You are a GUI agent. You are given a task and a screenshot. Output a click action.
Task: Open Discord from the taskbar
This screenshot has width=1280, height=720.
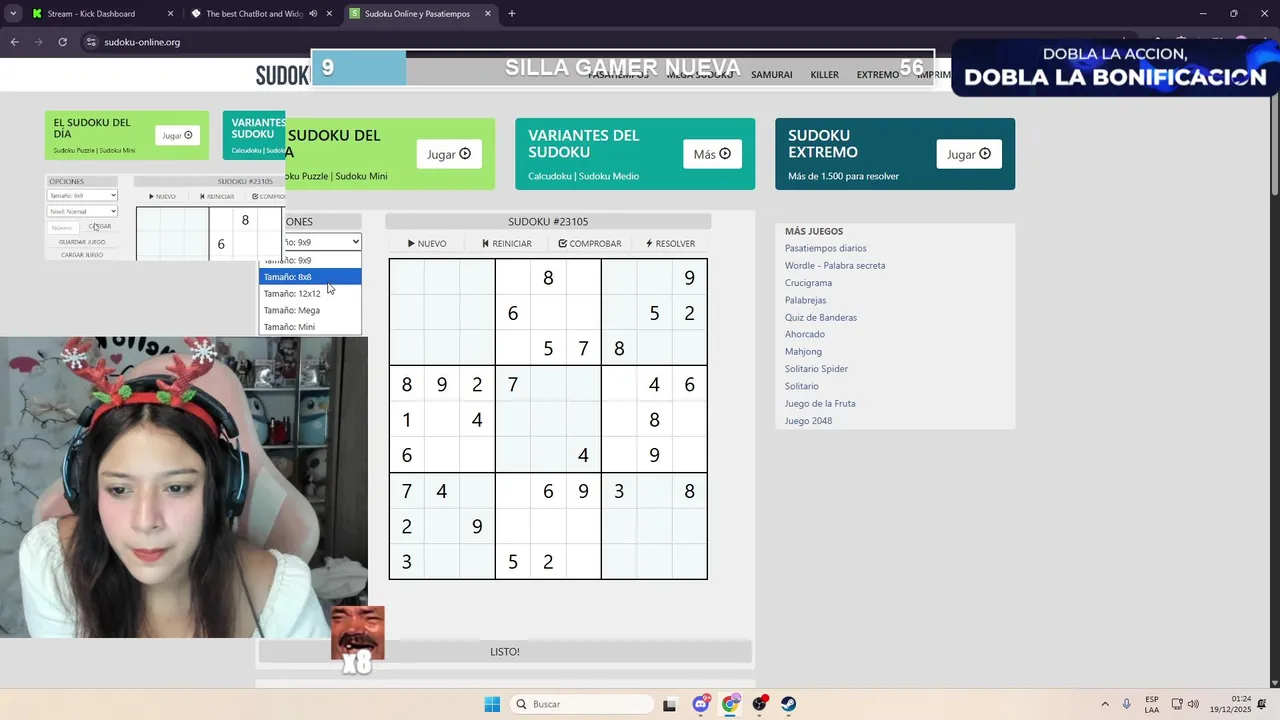pos(701,704)
